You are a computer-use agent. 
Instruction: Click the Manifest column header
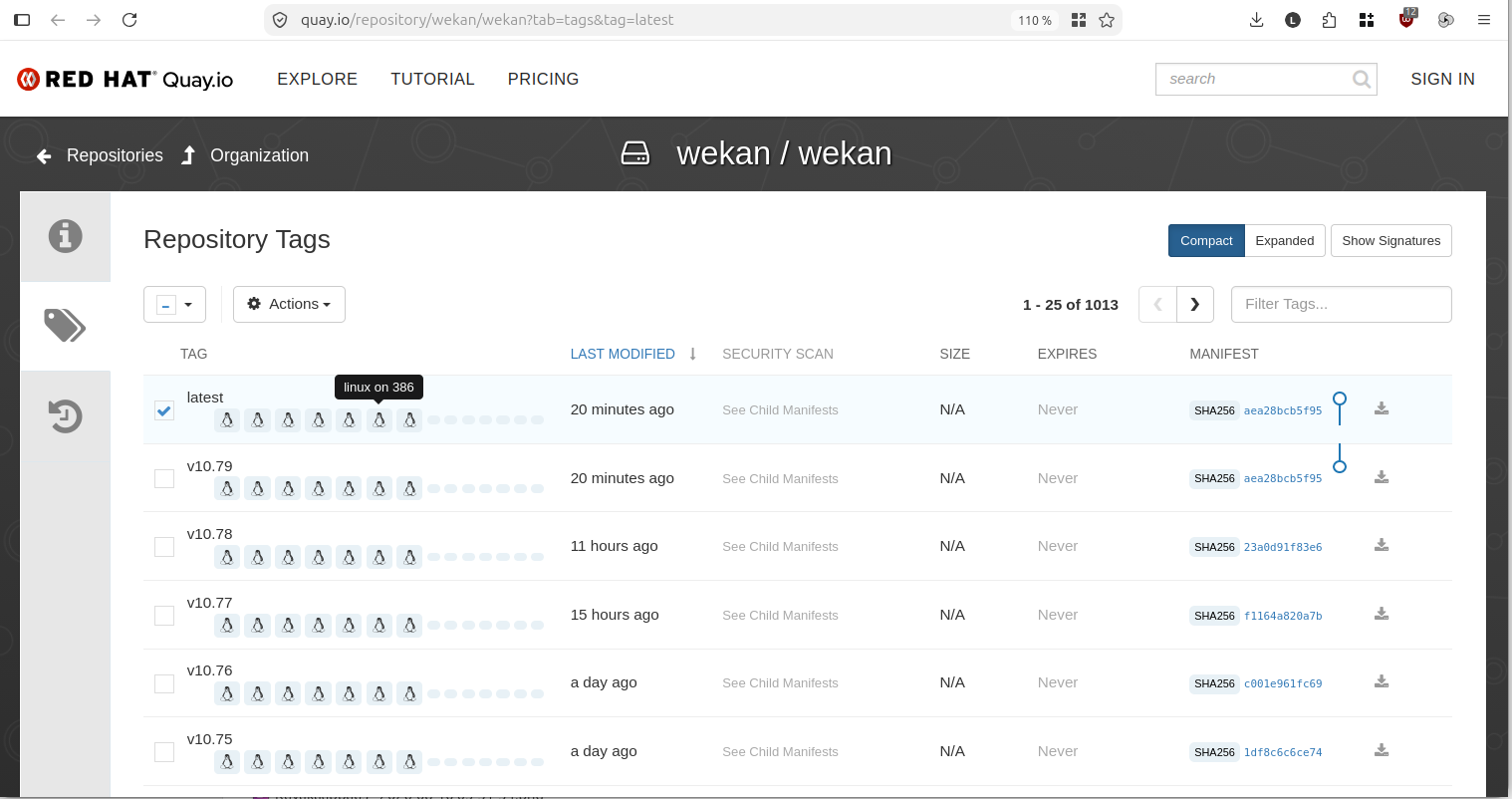(x=1224, y=354)
